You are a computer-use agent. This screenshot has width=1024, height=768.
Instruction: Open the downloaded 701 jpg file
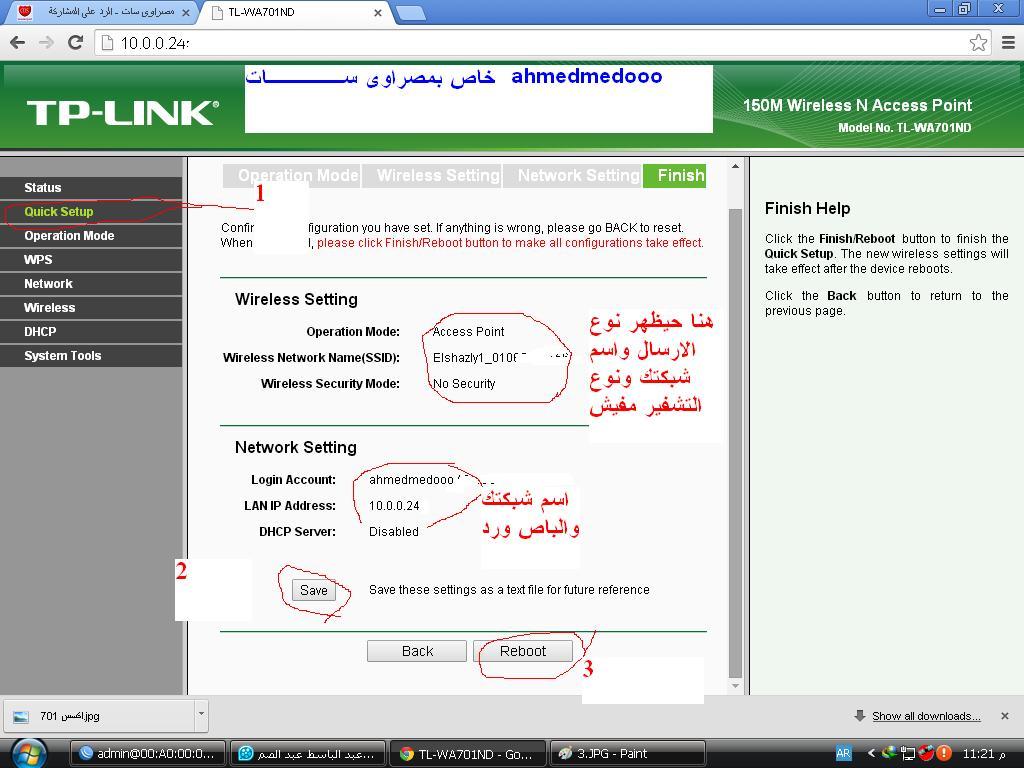98,716
